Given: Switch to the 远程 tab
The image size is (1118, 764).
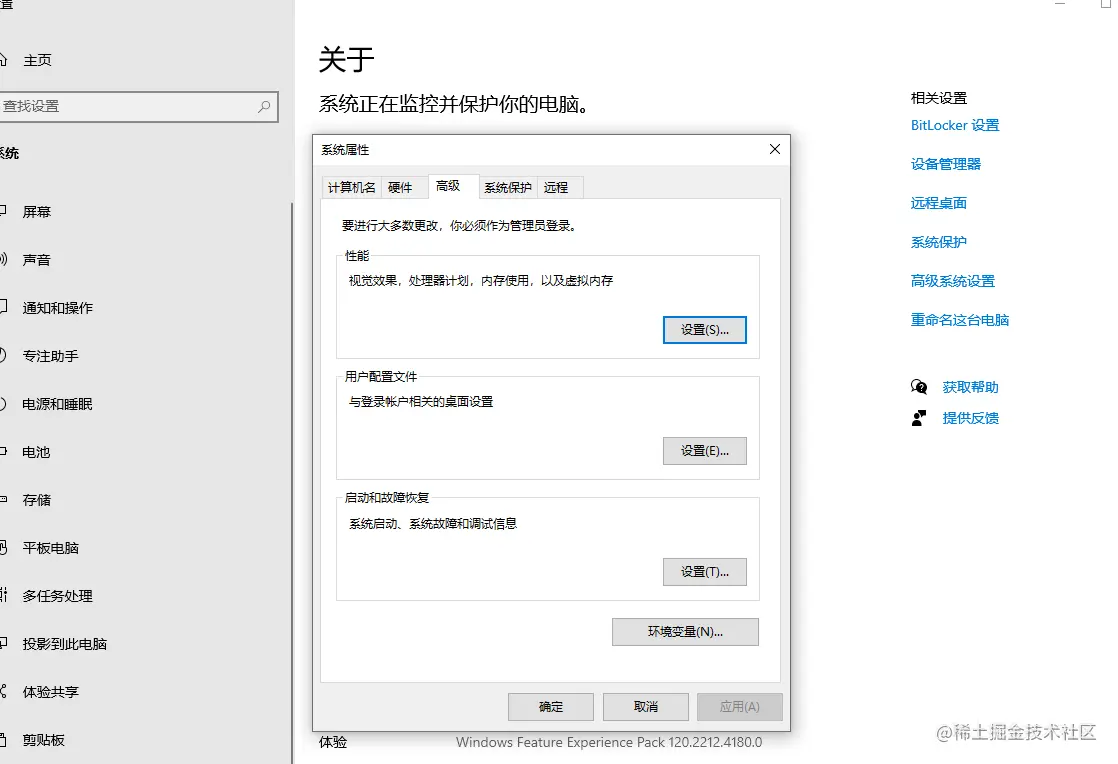Looking at the screenshot, I should point(557,187).
